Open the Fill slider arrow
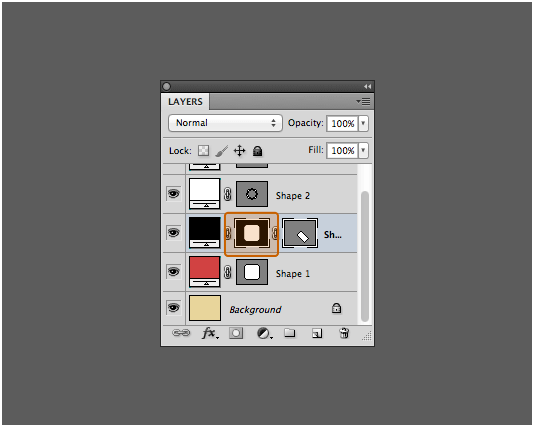534x427 pixels. 363,150
